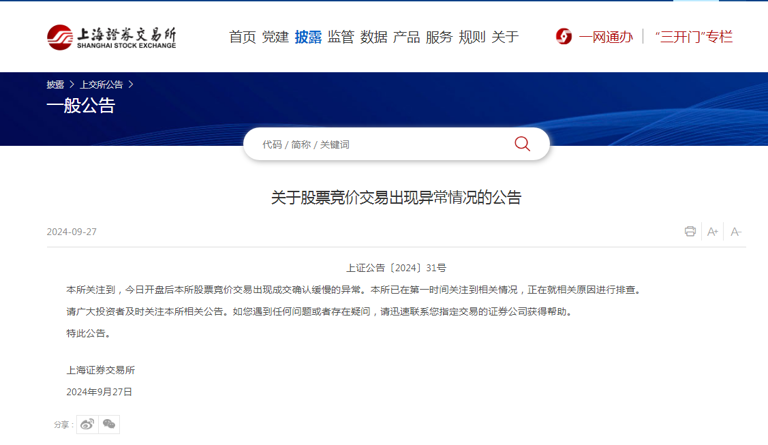Image resolution: width=768 pixels, height=445 pixels.
Task: Click the signature 上海证券交易所
Action: 100,370
